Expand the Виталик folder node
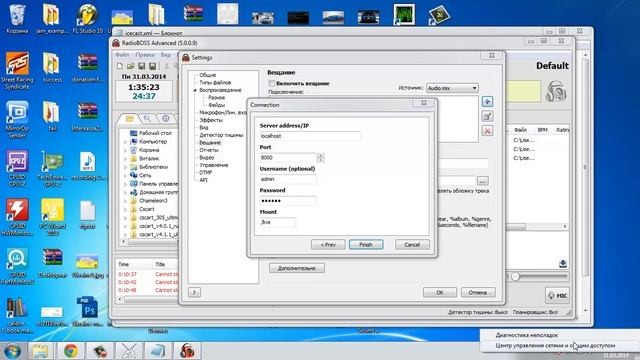The width and height of the screenshot is (640, 360). 125,158
